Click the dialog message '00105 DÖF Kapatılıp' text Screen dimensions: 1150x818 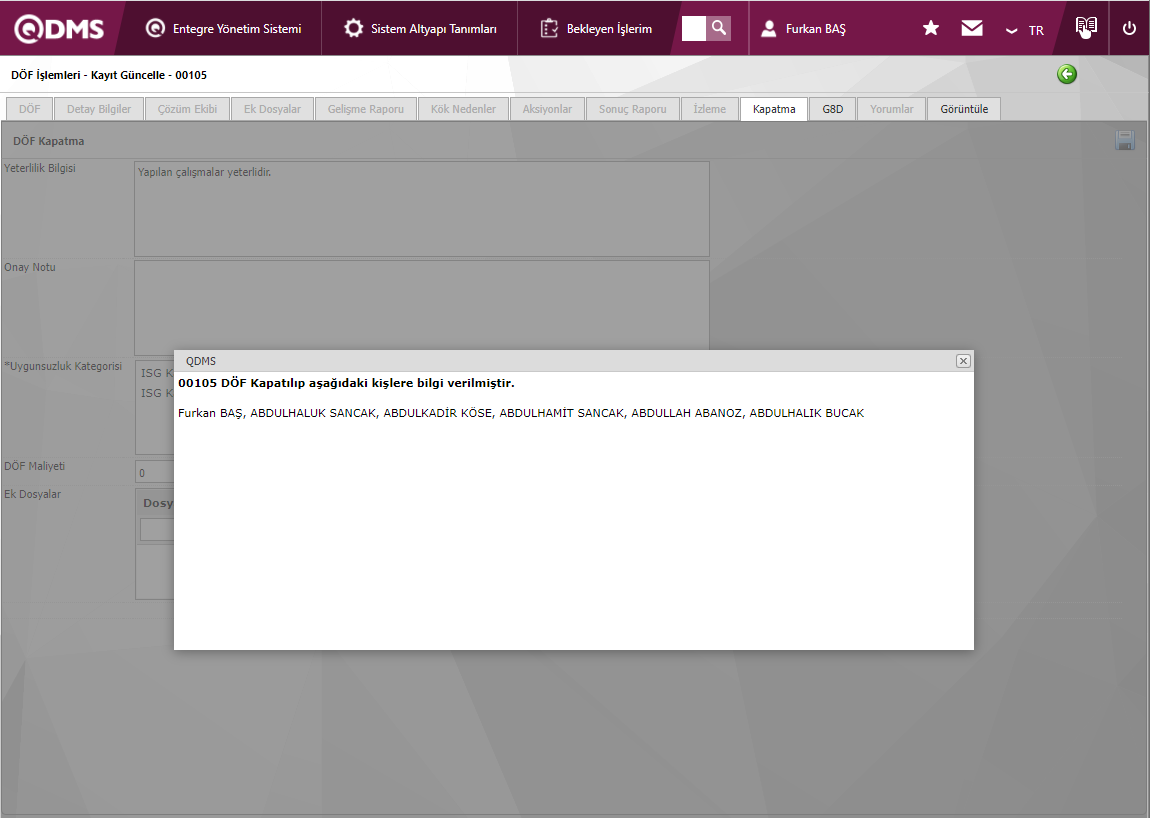pos(346,383)
